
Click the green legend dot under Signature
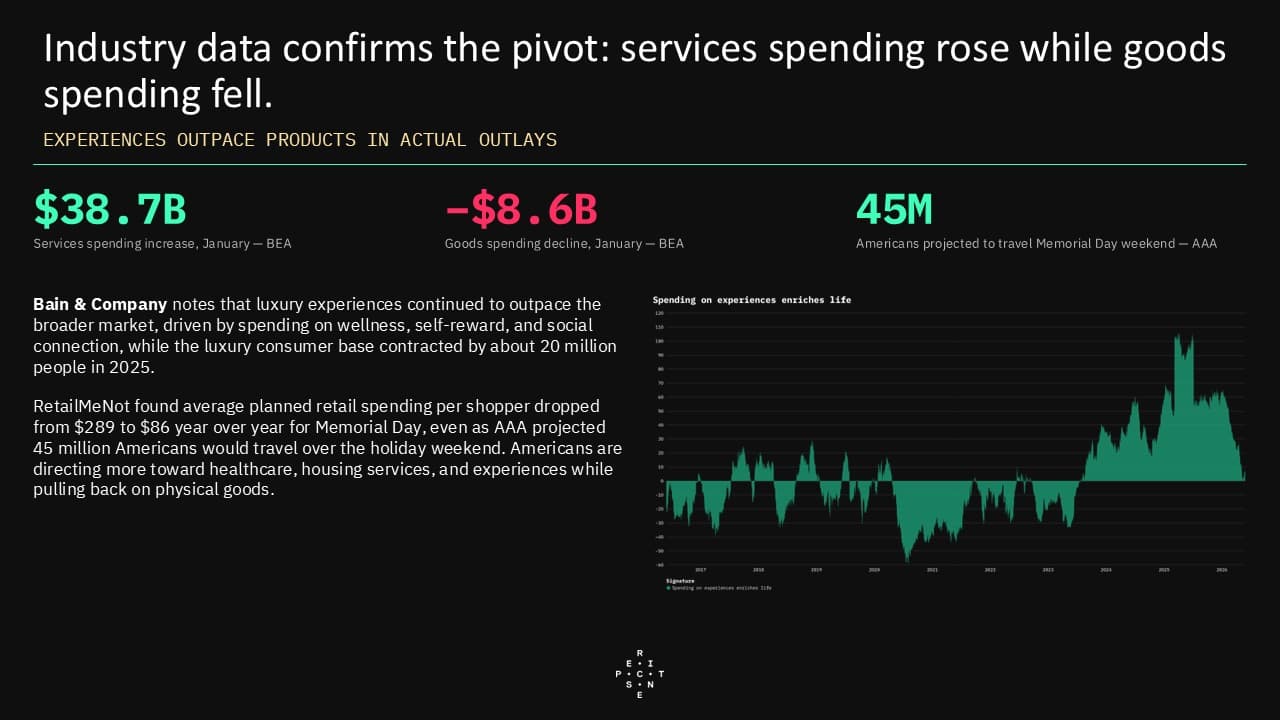668,588
